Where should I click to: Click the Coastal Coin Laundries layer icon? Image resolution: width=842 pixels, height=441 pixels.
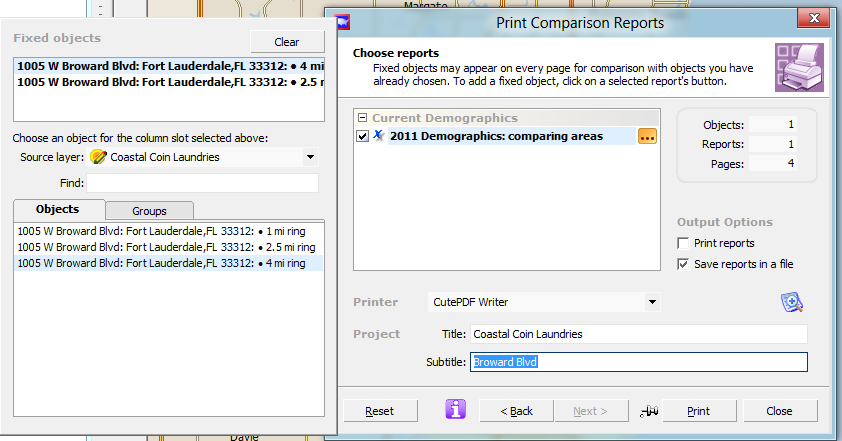(98, 157)
